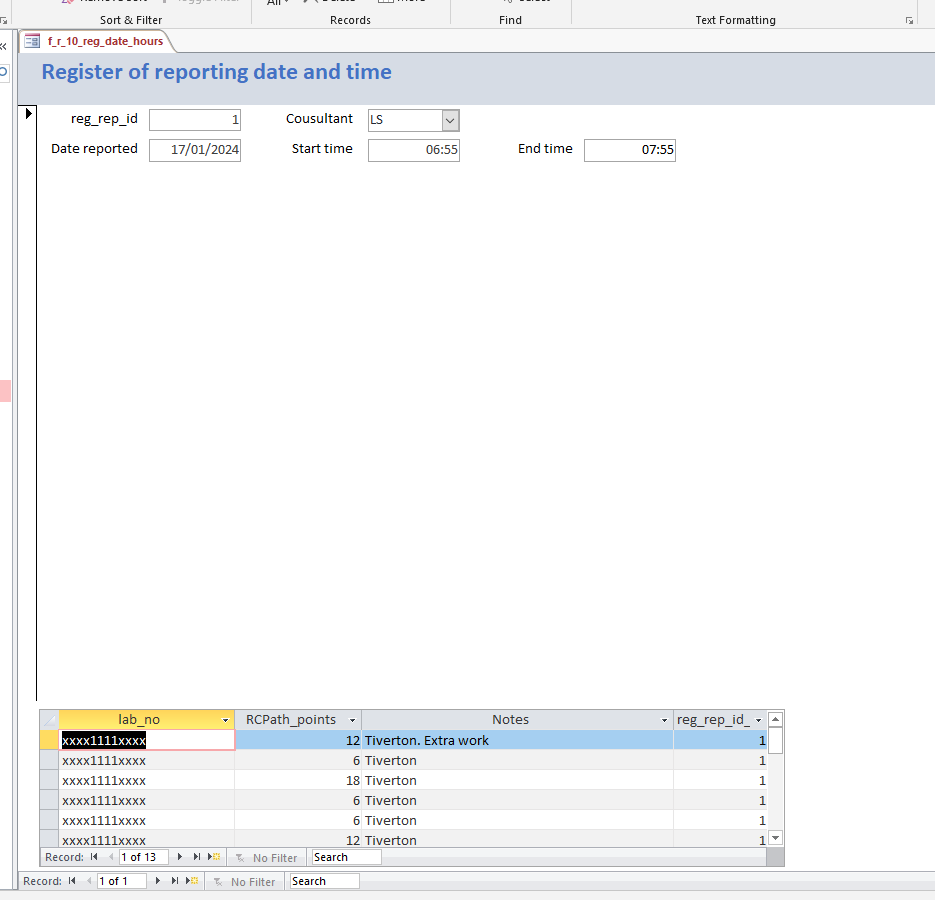Open the RCPath_points column filter dropdown
This screenshot has width=935, height=900.
[352, 720]
